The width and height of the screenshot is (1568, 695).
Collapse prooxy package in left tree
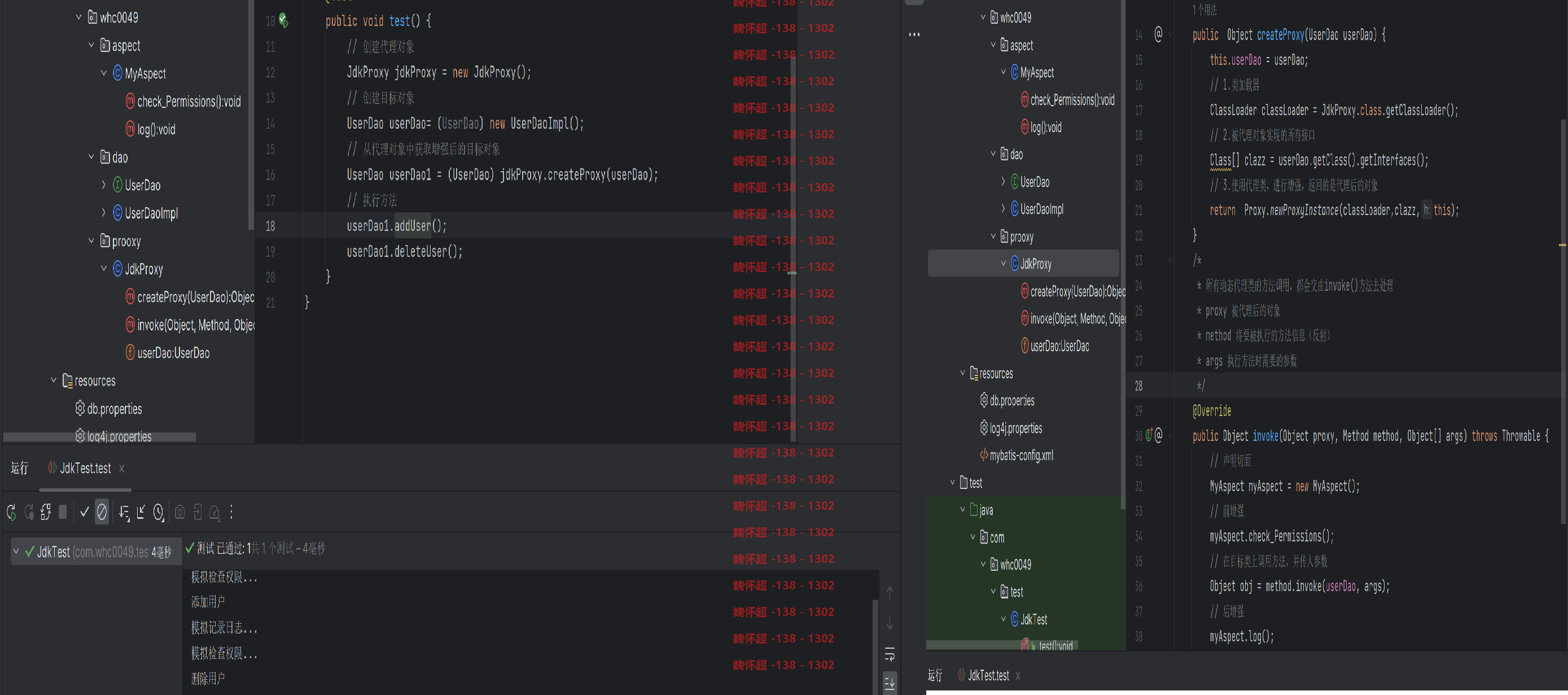(91, 241)
